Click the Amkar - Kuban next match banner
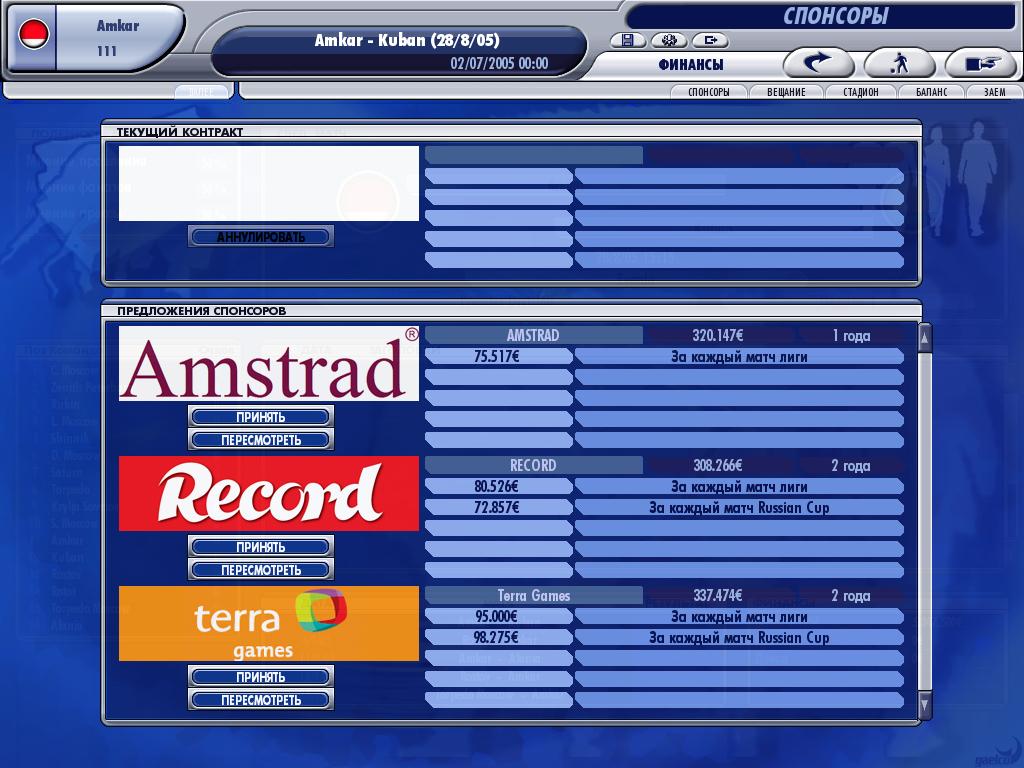 (407, 40)
